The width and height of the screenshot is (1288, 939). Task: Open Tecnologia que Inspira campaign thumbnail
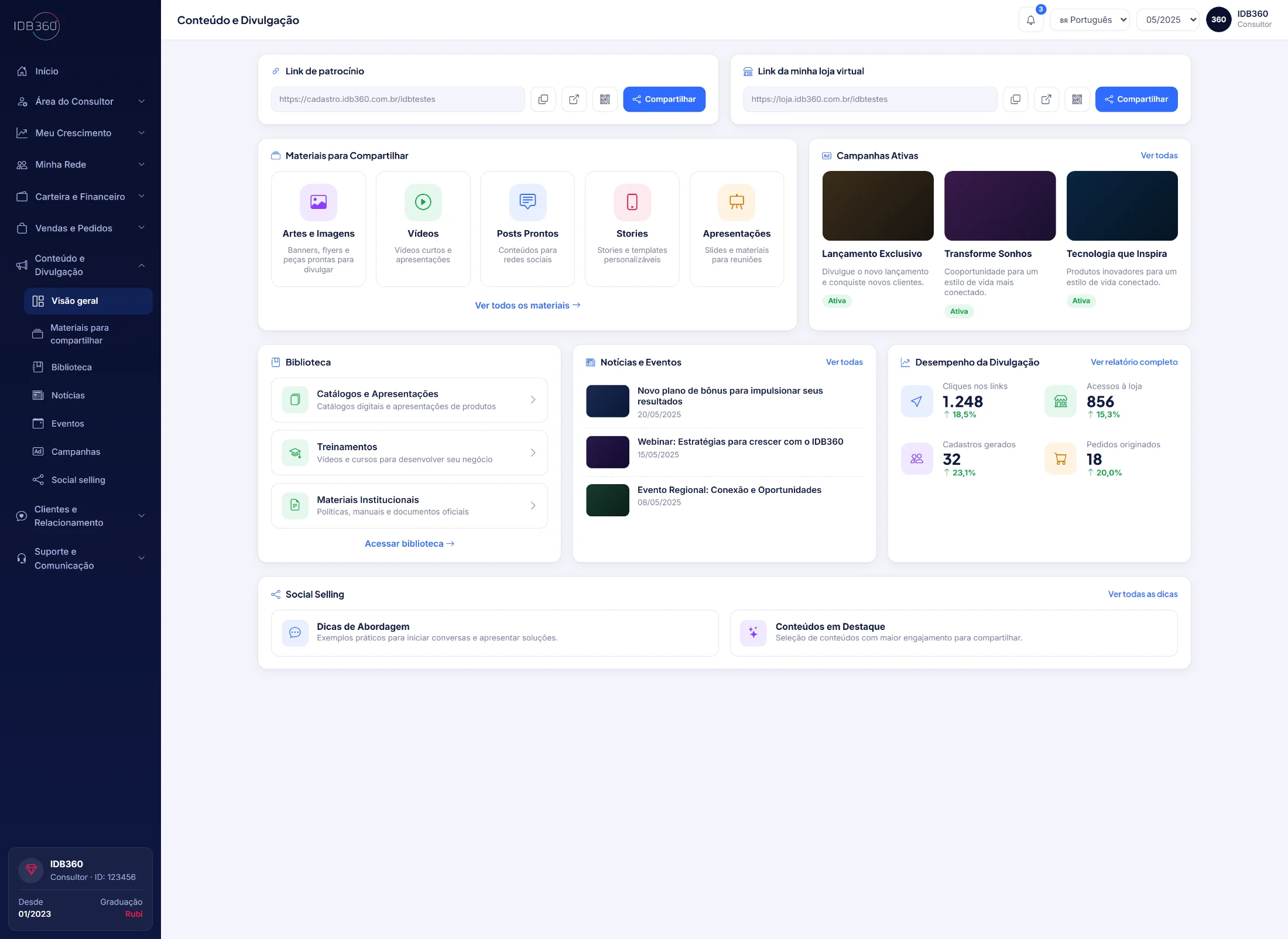[1122, 206]
